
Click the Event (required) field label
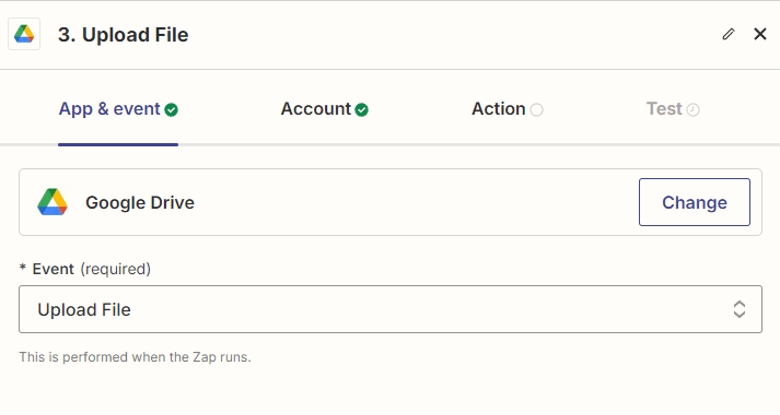coord(90,268)
